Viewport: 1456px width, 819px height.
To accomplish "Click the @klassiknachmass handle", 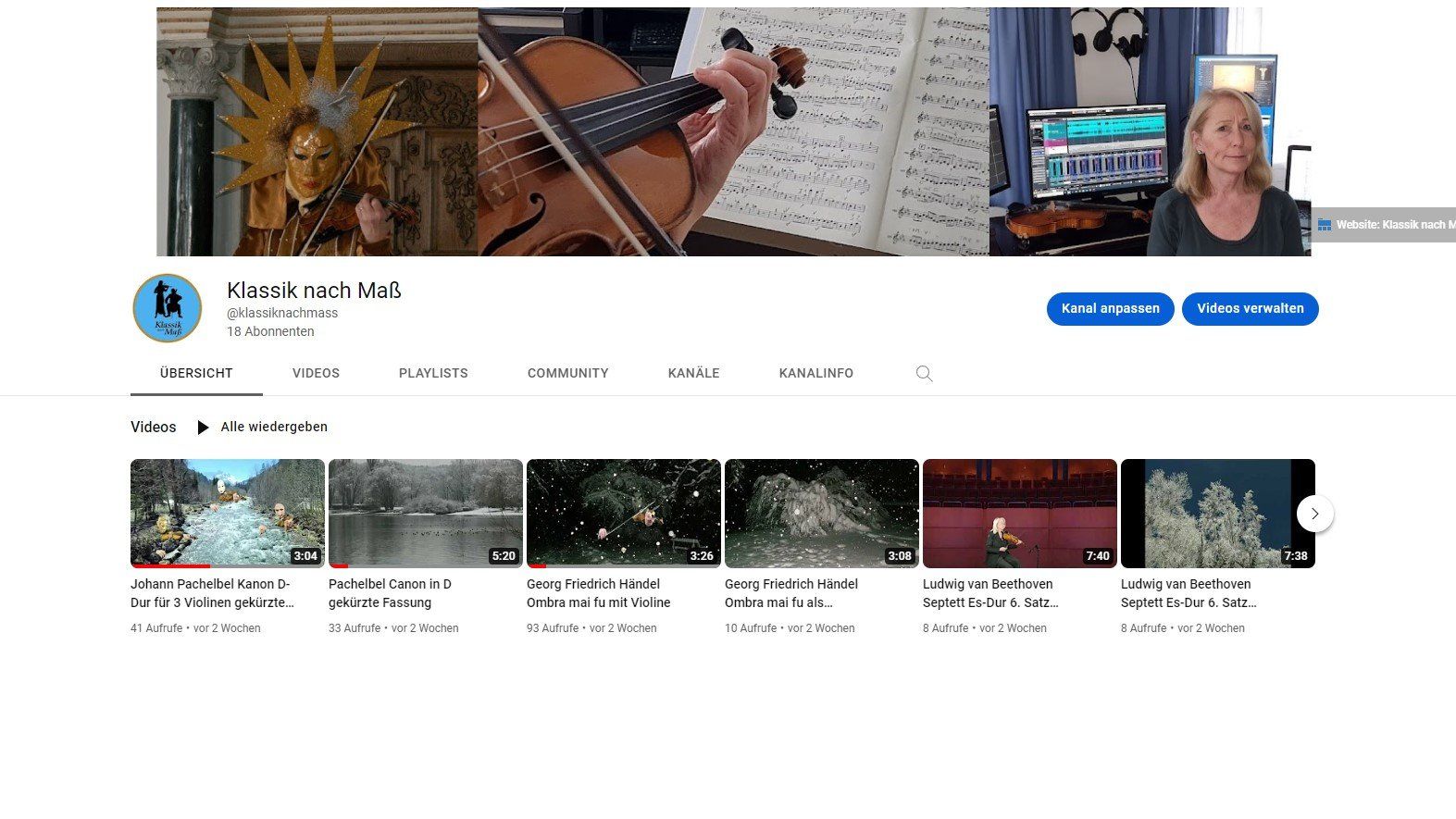I will (x=282, y=313).
